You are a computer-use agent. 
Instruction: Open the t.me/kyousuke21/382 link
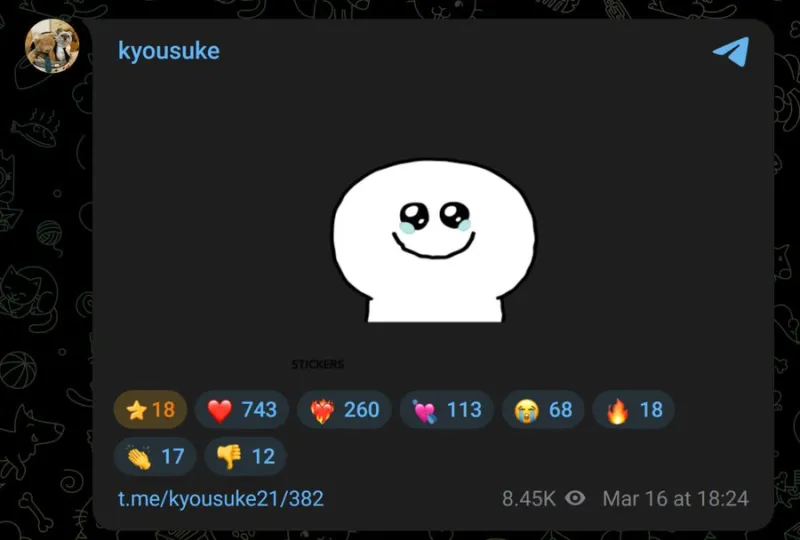[221, 499]
